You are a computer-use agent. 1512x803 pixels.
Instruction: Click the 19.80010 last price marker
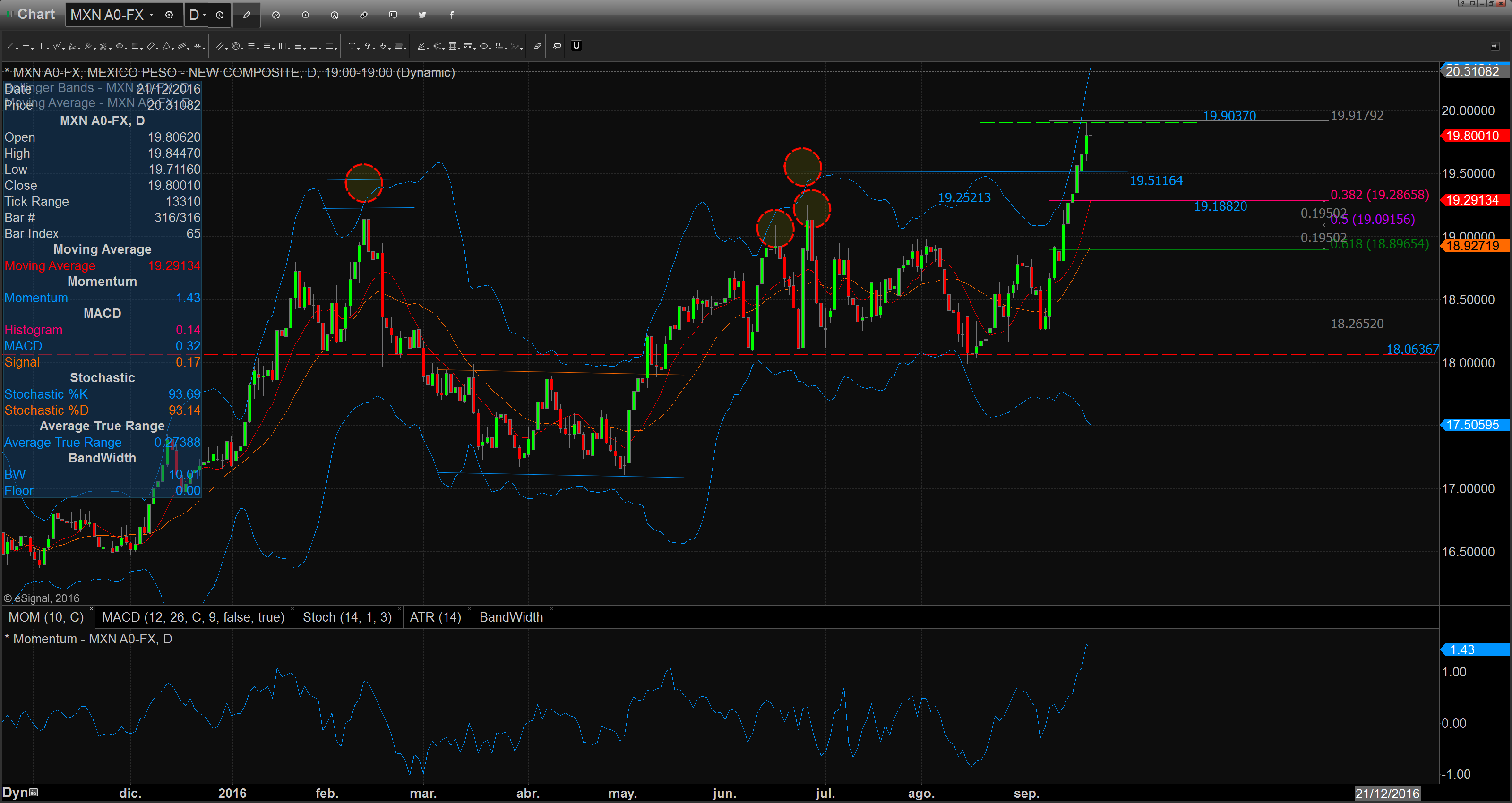coord(1474,136)
